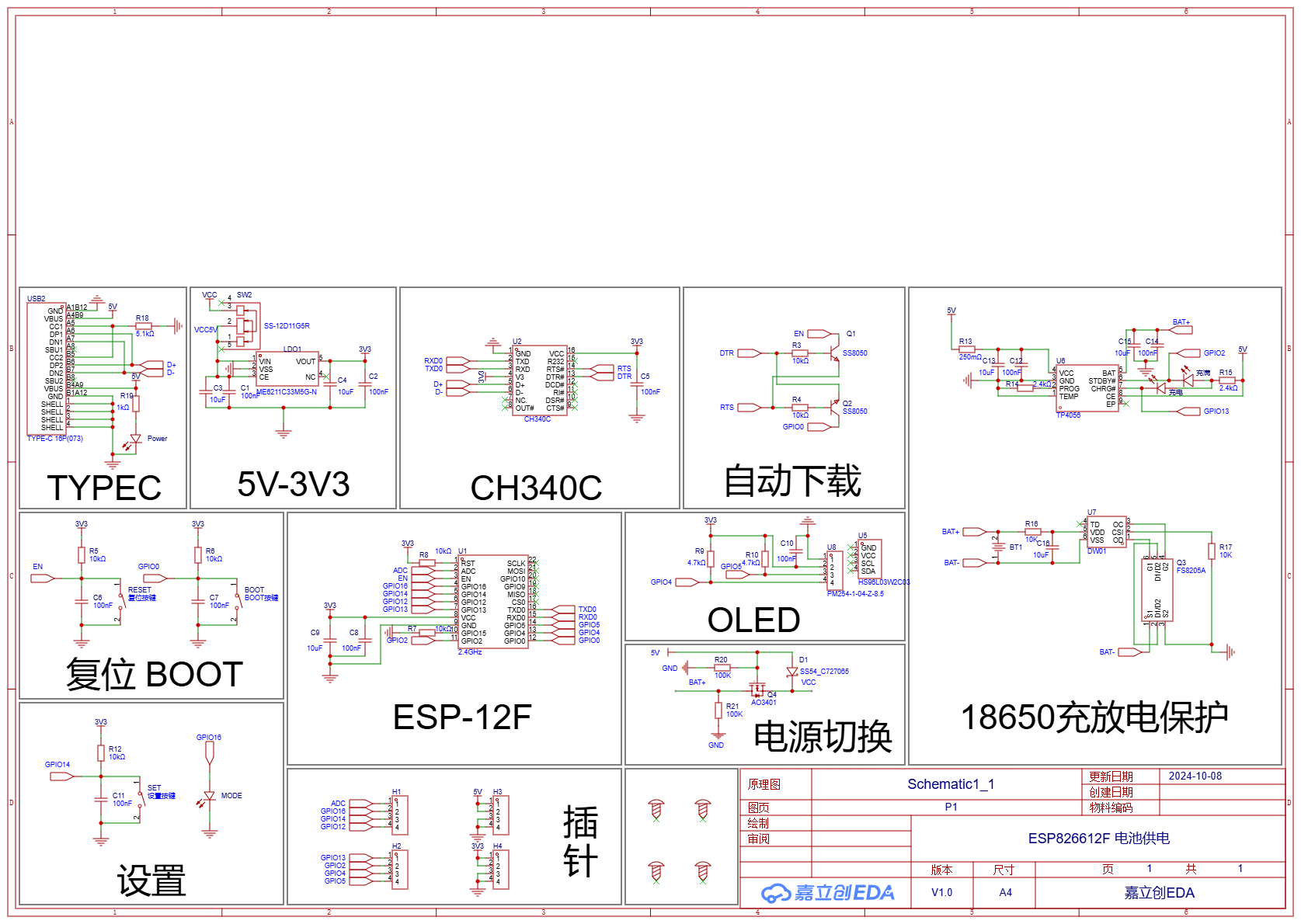Click the 250mΩ value of R13
This screenshot has width=1301, height=924.
tap(969, 357)
